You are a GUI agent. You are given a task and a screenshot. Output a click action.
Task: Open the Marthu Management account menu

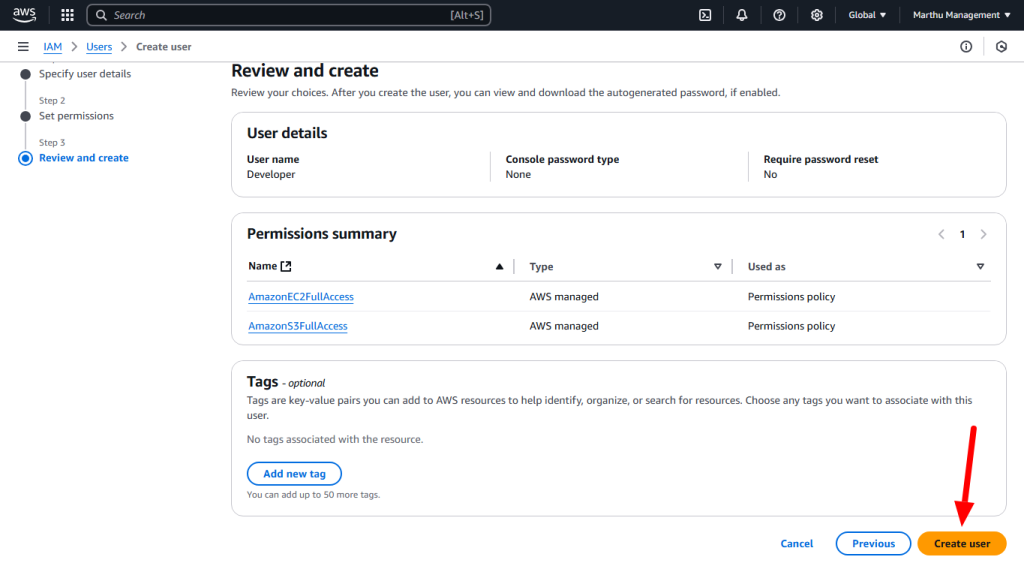pyautogui.click(x=961, y=14)
